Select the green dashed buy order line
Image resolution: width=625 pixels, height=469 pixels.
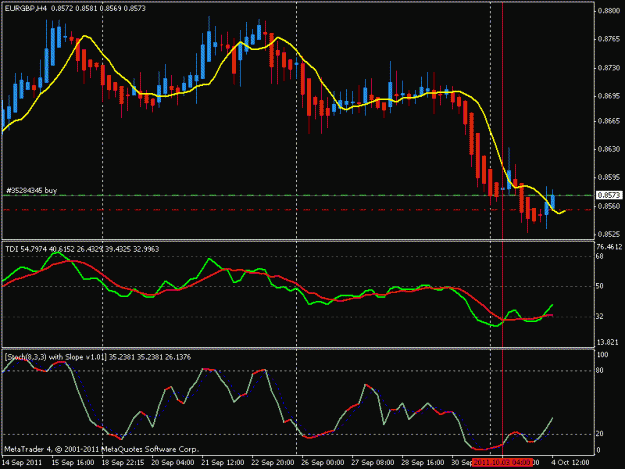[x=298, y=195]
